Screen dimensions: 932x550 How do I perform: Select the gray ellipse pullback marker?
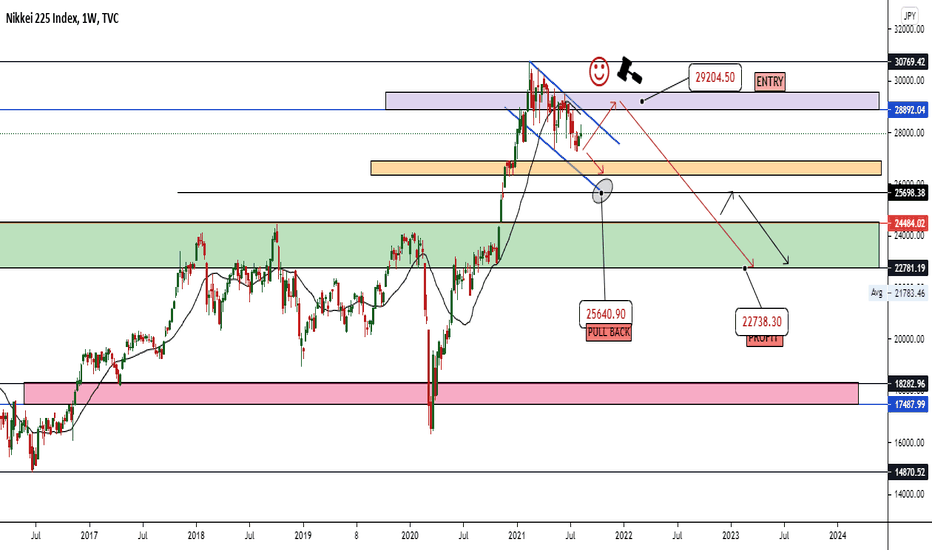602,191
